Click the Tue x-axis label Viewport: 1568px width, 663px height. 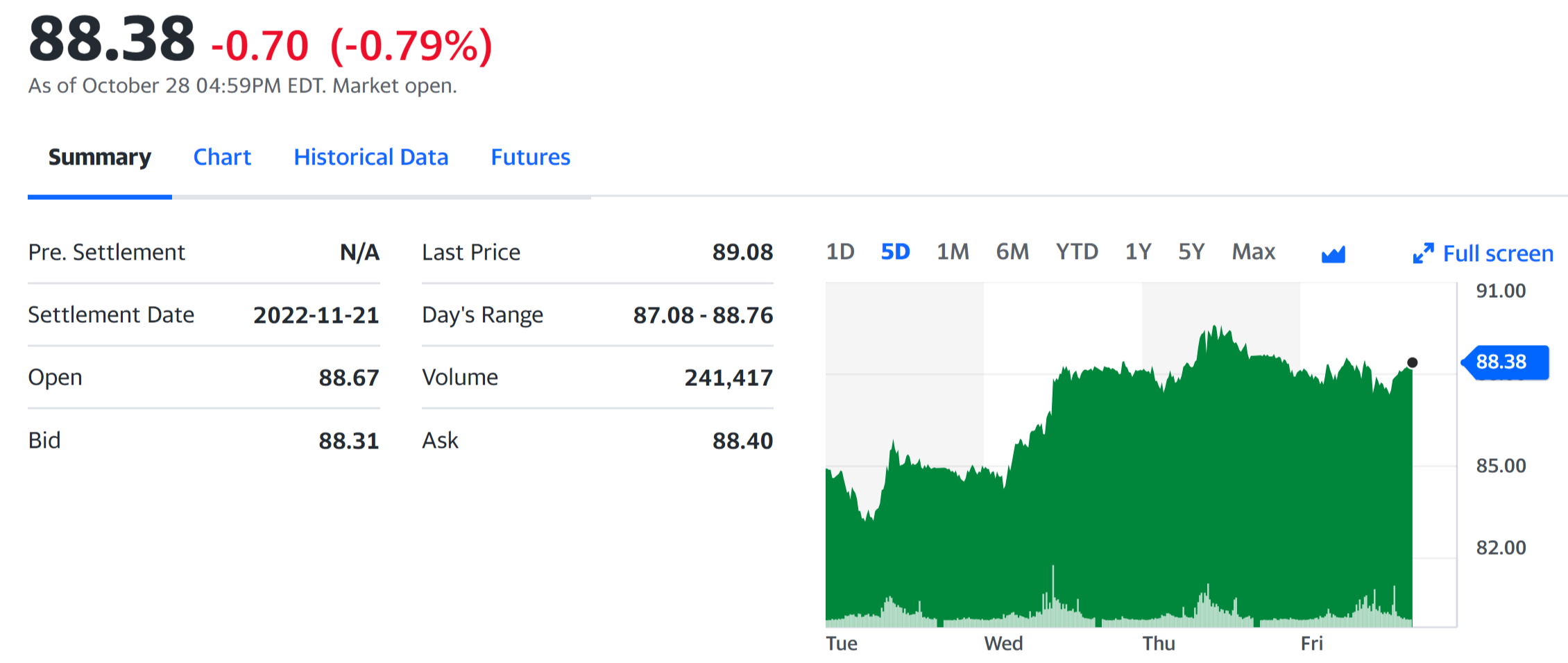(842, 644)
